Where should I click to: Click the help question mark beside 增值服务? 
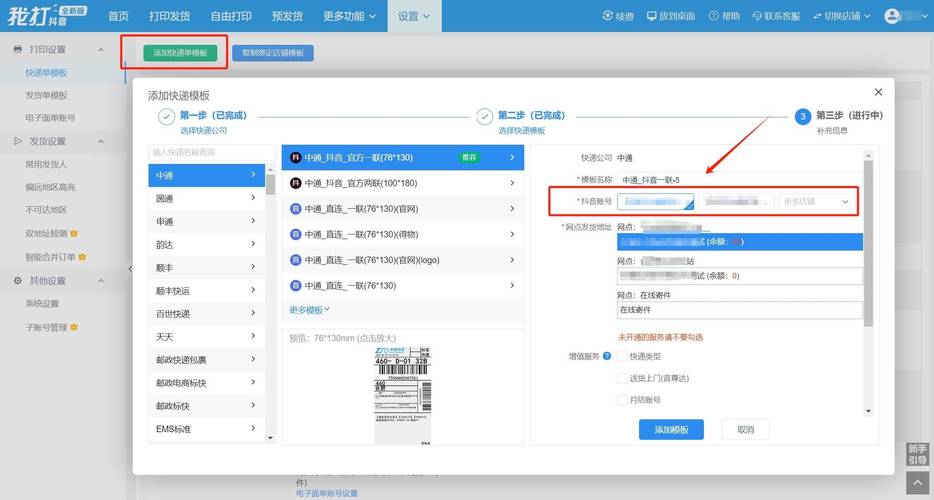click(x=607, y=356)
